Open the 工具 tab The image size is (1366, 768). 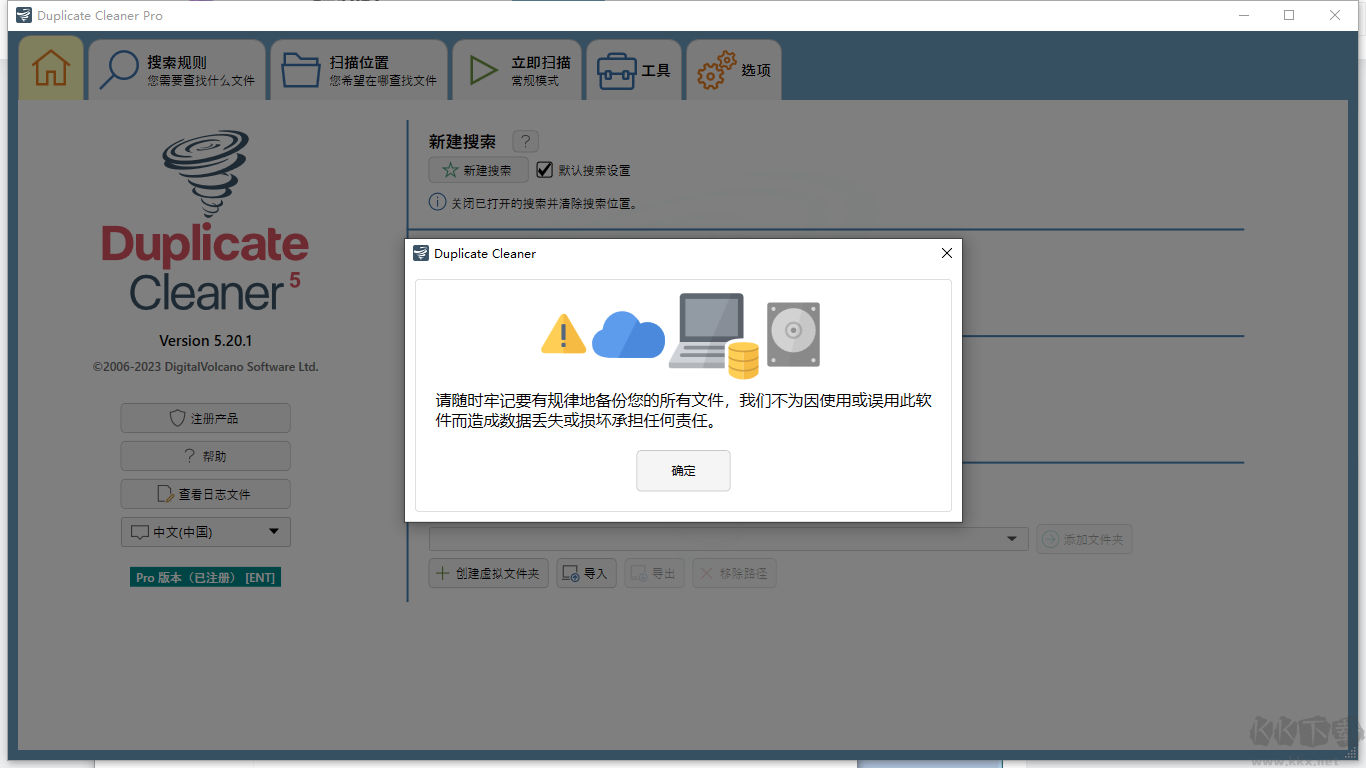click(x=634, y=70)
